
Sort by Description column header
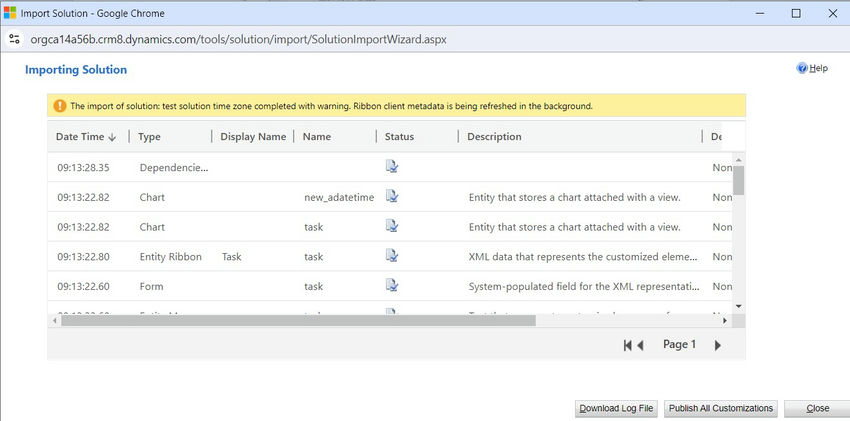coord(494,137)
